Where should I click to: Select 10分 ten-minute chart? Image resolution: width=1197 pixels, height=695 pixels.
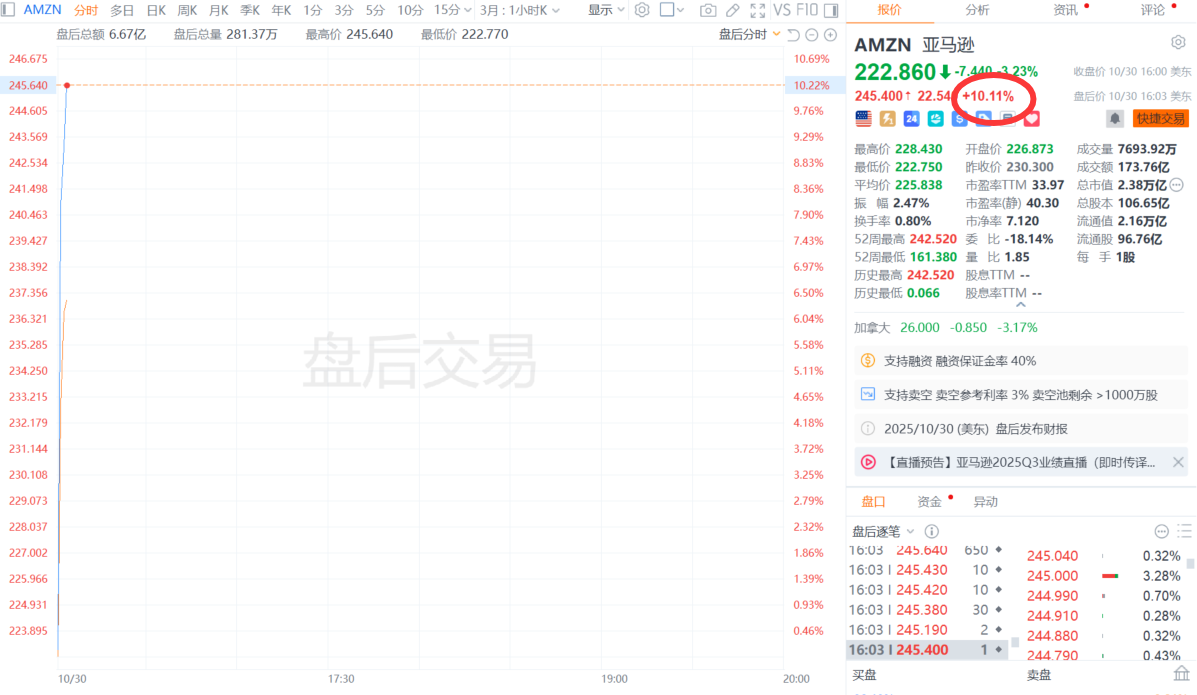point(410,10)
